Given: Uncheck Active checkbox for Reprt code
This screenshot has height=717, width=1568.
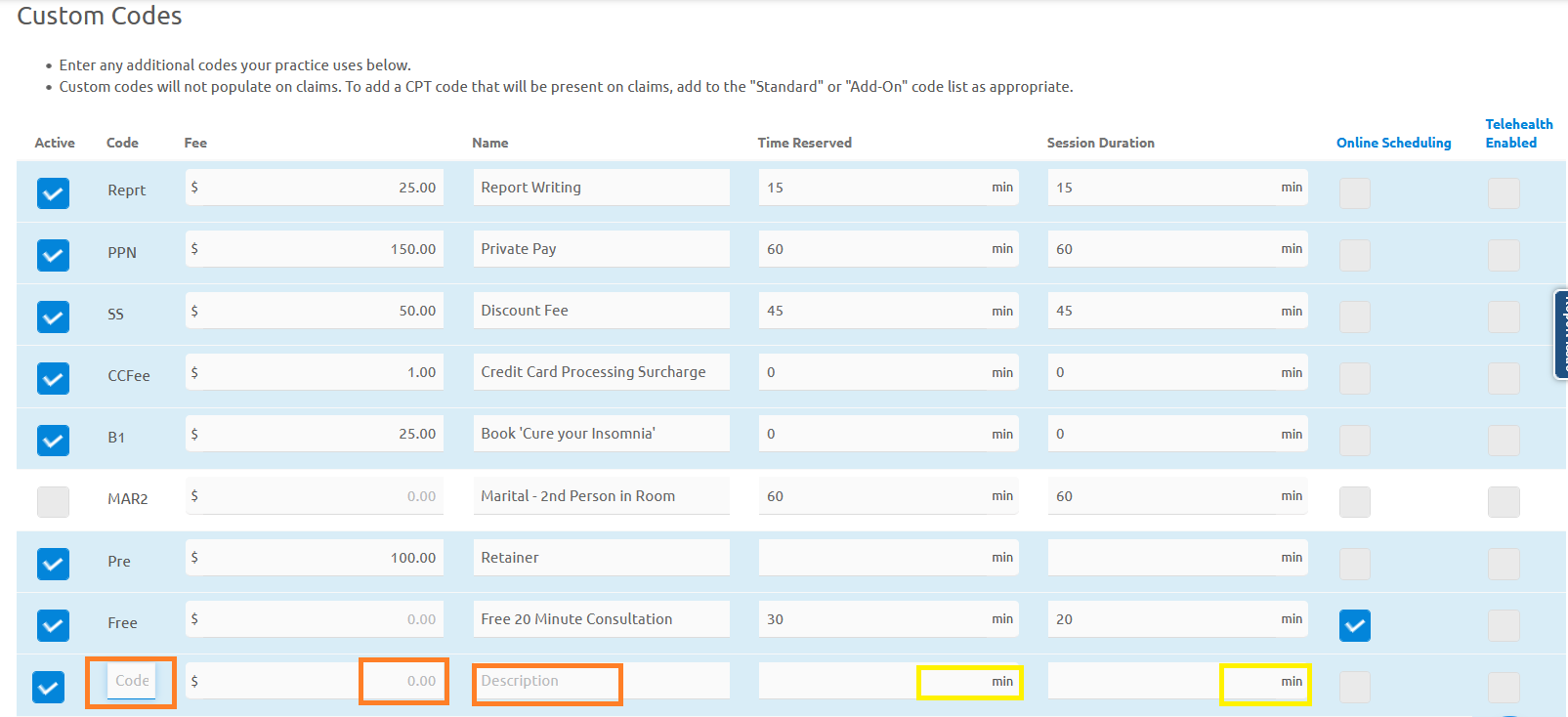Looking at the screenshot, I should point(53,193).
